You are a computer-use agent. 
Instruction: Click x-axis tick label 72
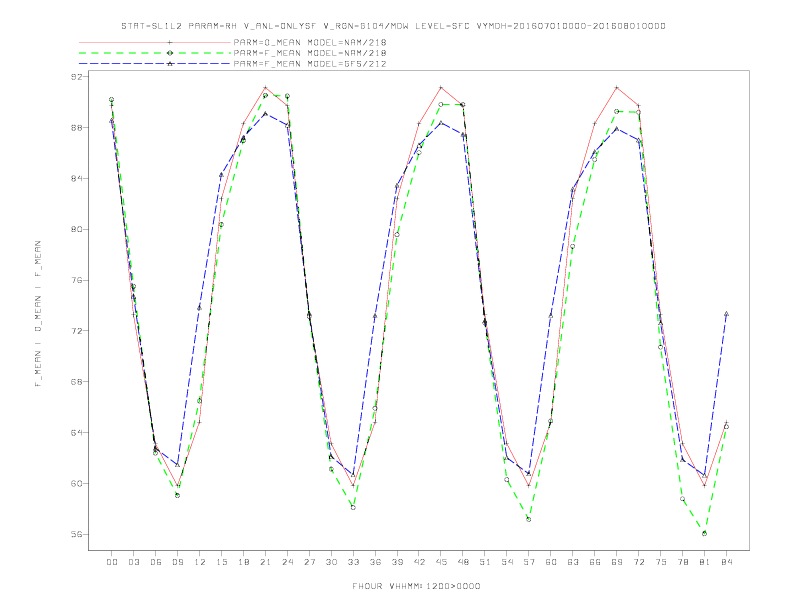[x=638, y=562]
